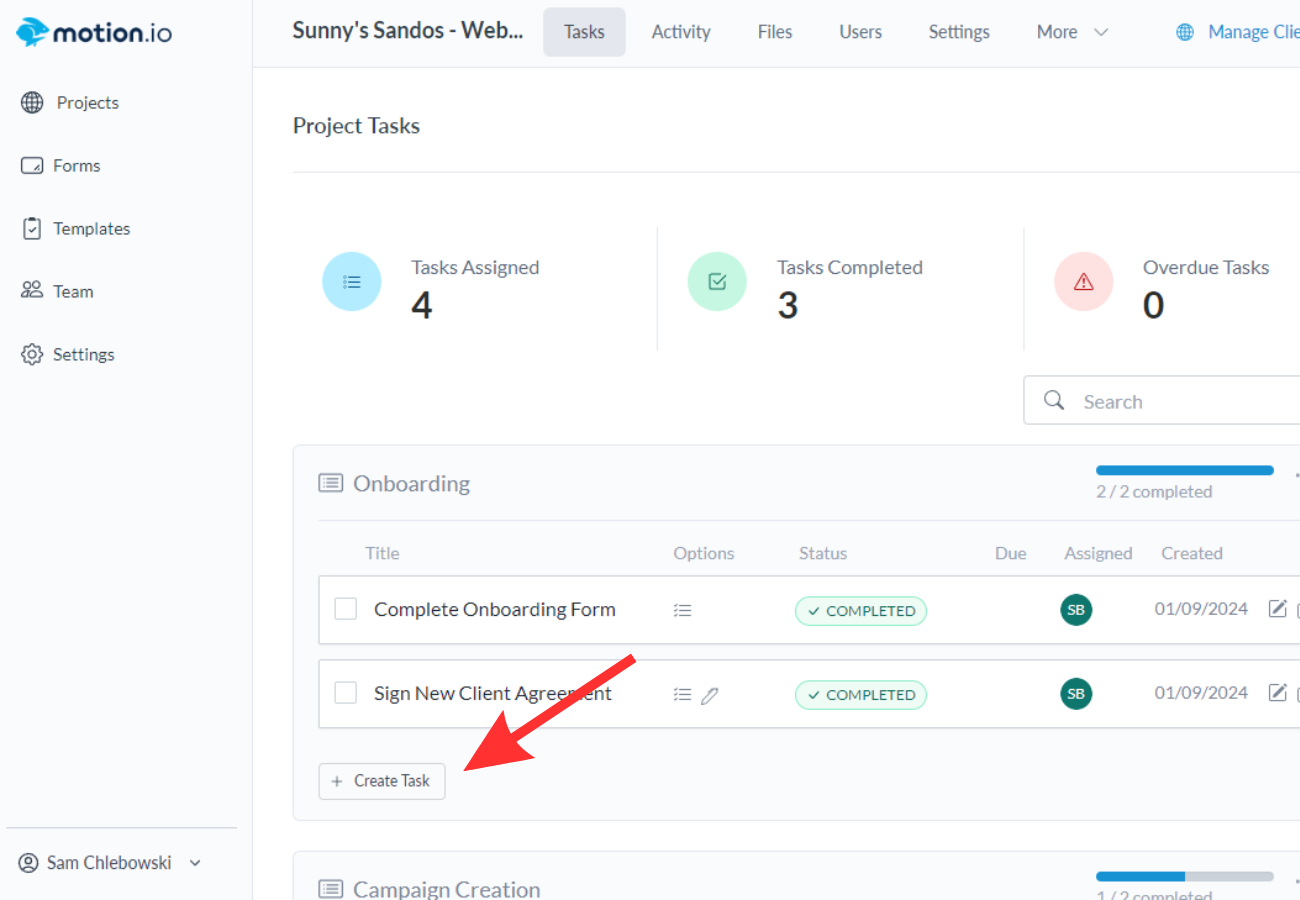Click the motion.io logo
1300x900 pixels.
[94, 33]
